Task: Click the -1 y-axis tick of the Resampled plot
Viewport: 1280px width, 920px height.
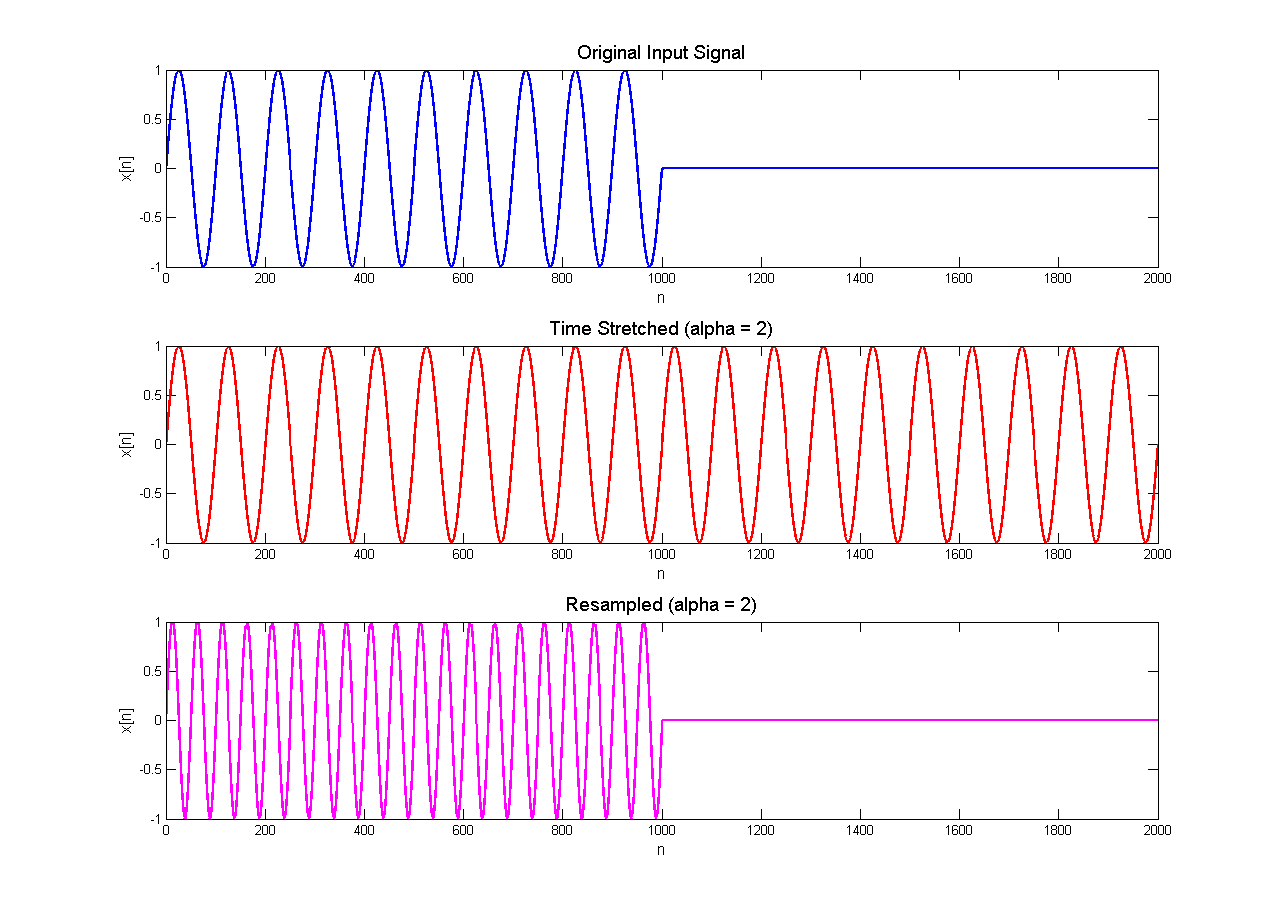Action: [154, 818]
